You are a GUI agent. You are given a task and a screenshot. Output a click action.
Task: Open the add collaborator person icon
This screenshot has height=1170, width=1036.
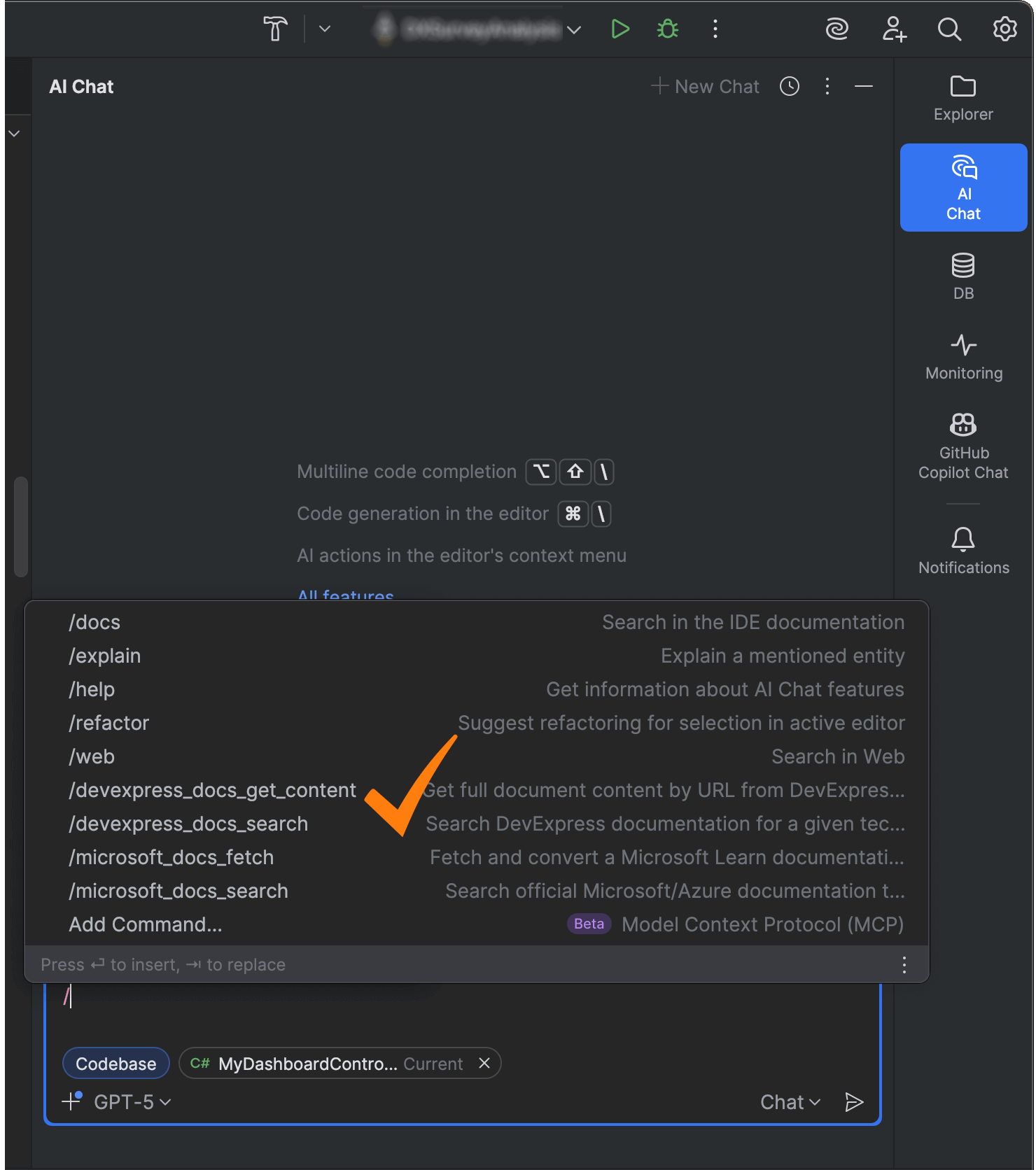[x=893, y=29]
